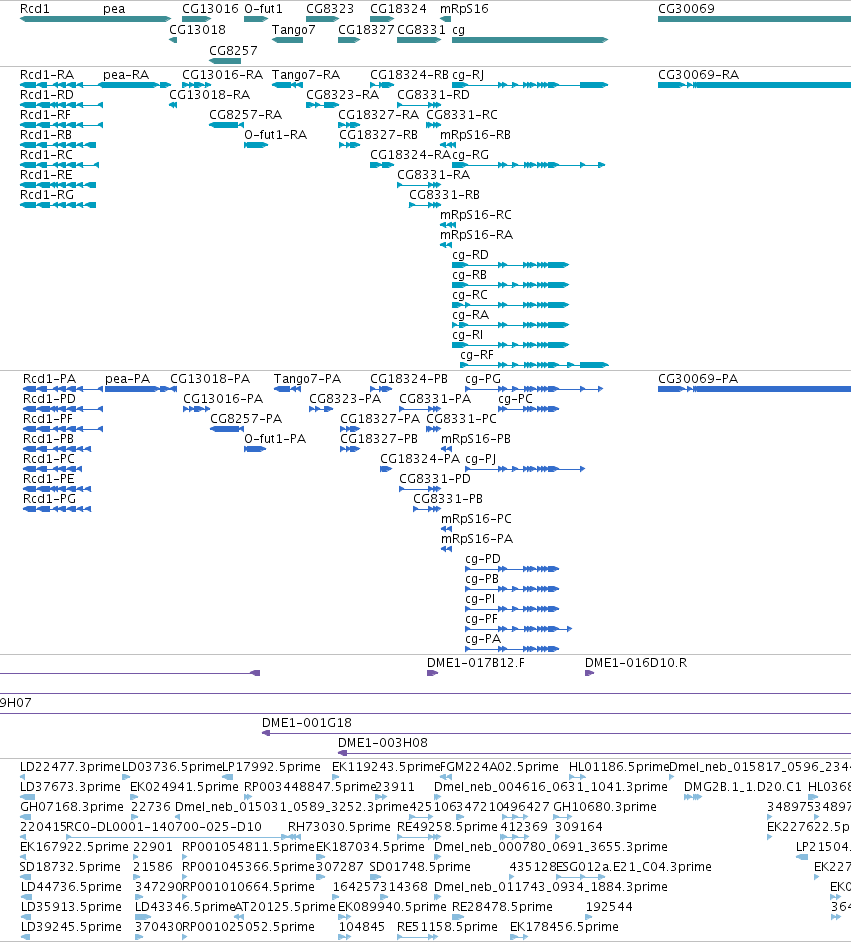Select the Tango7 gene label

click(293, 29)
